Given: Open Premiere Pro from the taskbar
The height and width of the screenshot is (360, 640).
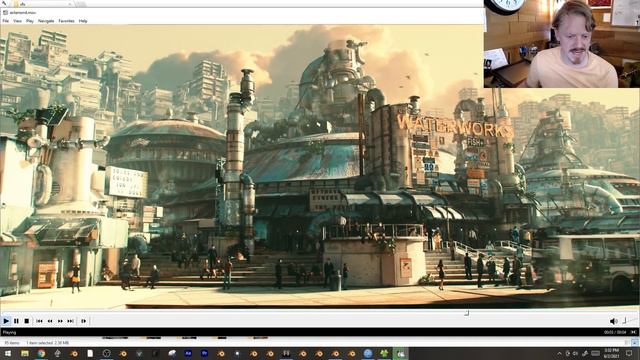Looking at the screenshot, I should pyautogui.click(x=204, y=353).
